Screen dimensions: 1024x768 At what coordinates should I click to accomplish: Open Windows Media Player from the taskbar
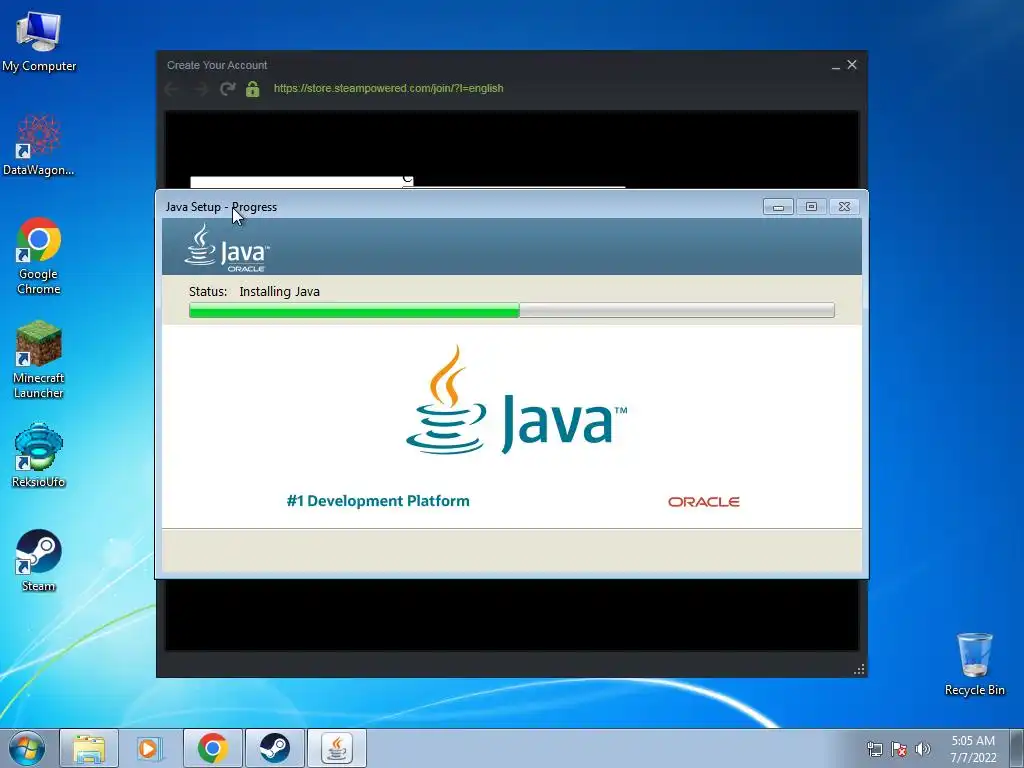pos(150,748)
